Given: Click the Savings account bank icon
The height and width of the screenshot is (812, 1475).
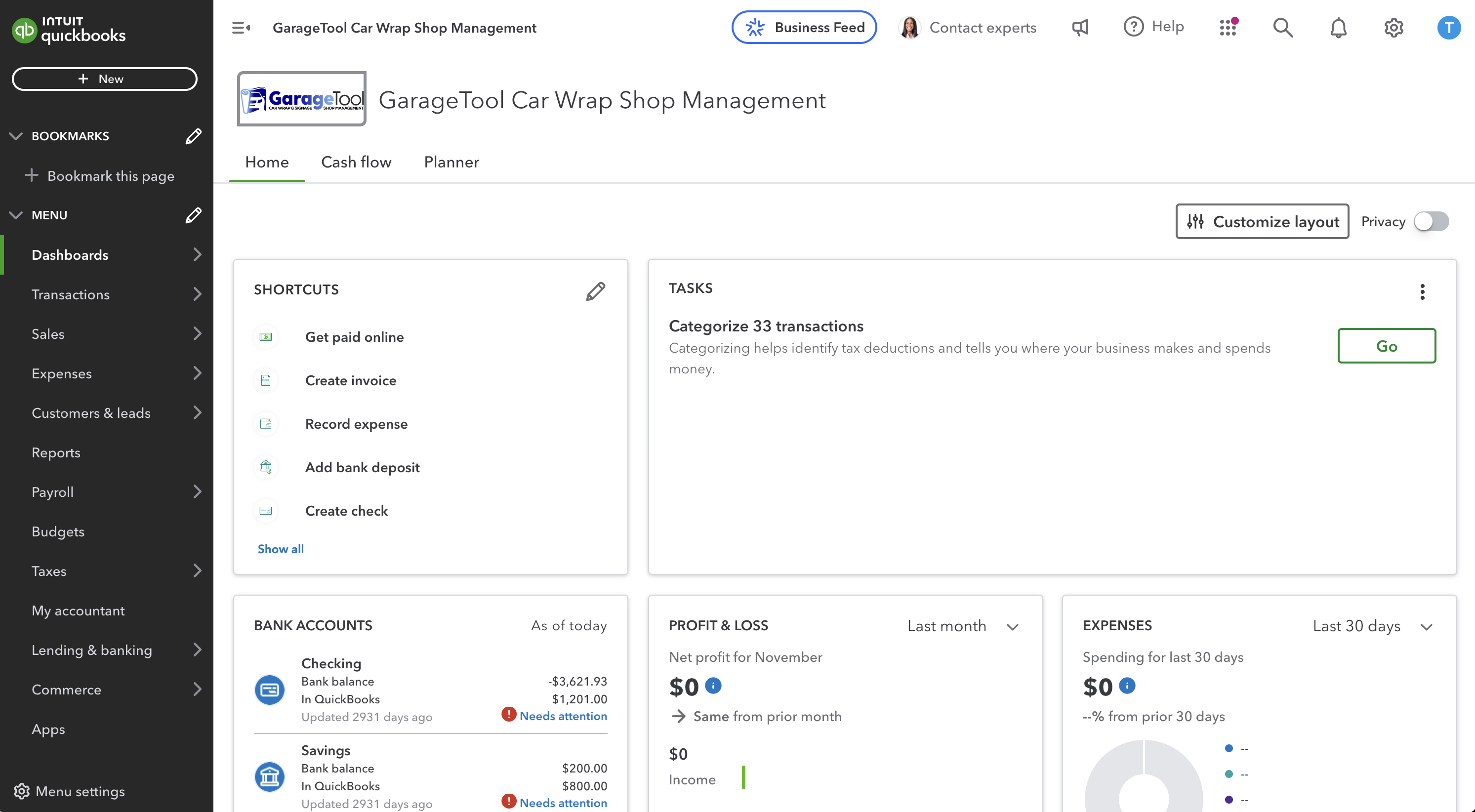Looking at the screenshot, I should coord(269,777).
